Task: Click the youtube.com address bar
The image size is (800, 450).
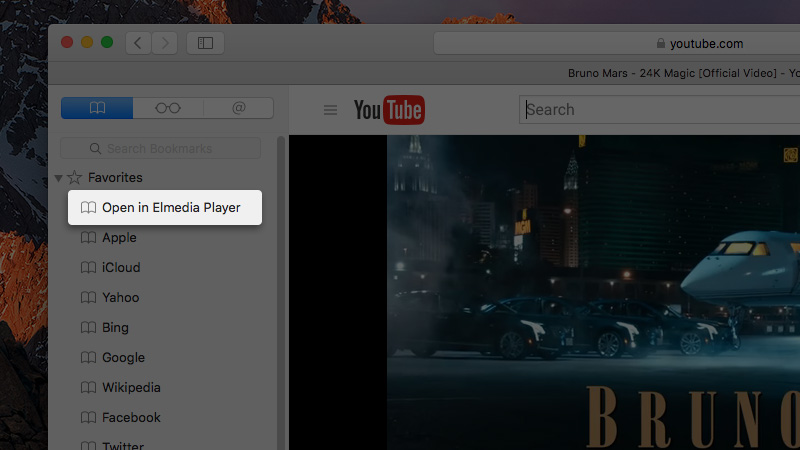Action: coord(617,43)
